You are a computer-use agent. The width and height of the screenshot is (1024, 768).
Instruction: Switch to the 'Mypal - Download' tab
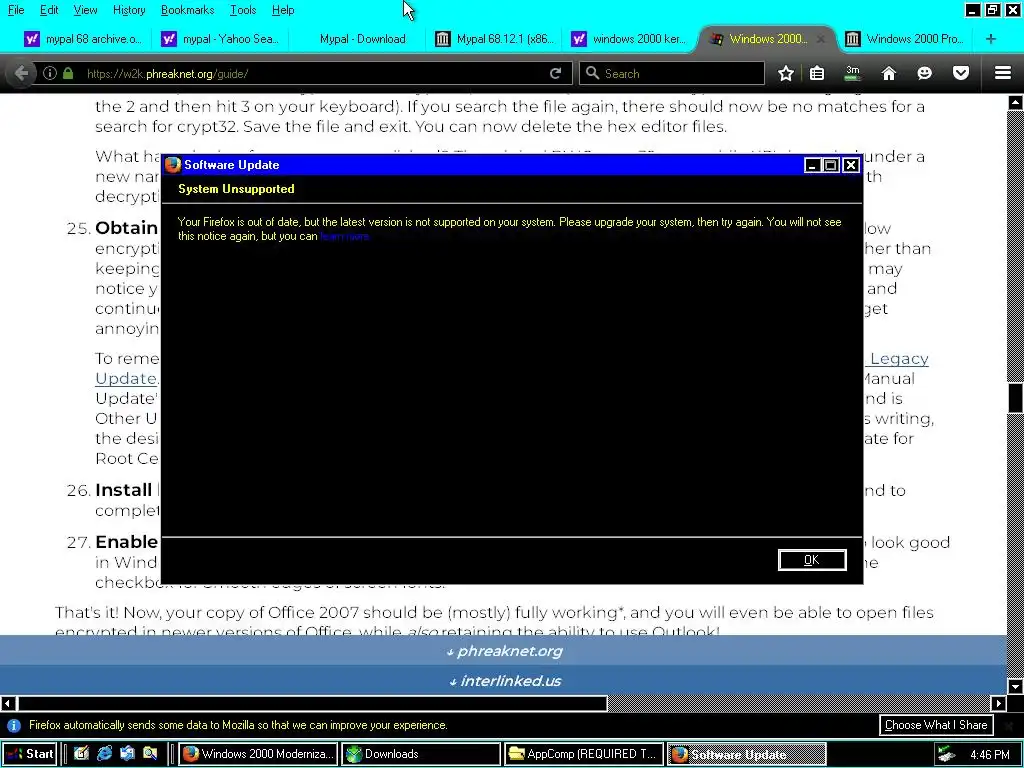click(x=357, y=39)
